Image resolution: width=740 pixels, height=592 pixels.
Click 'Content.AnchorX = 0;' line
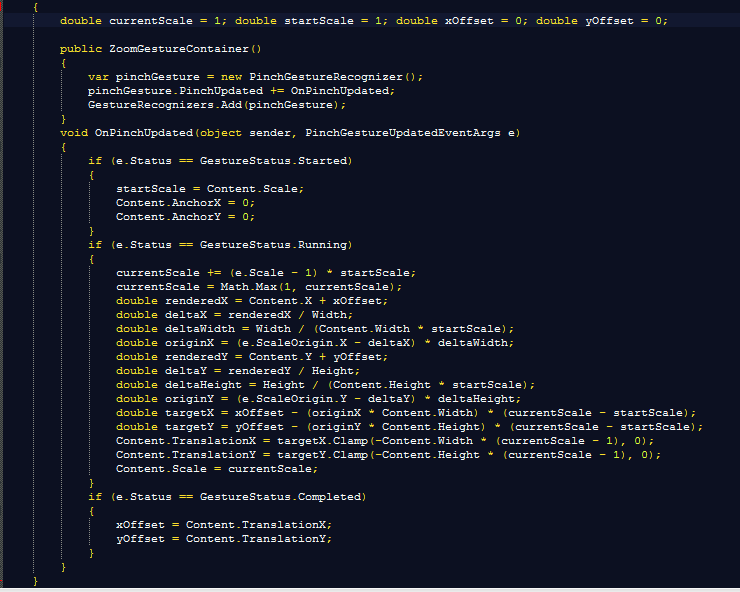click(x=185, y=203)
